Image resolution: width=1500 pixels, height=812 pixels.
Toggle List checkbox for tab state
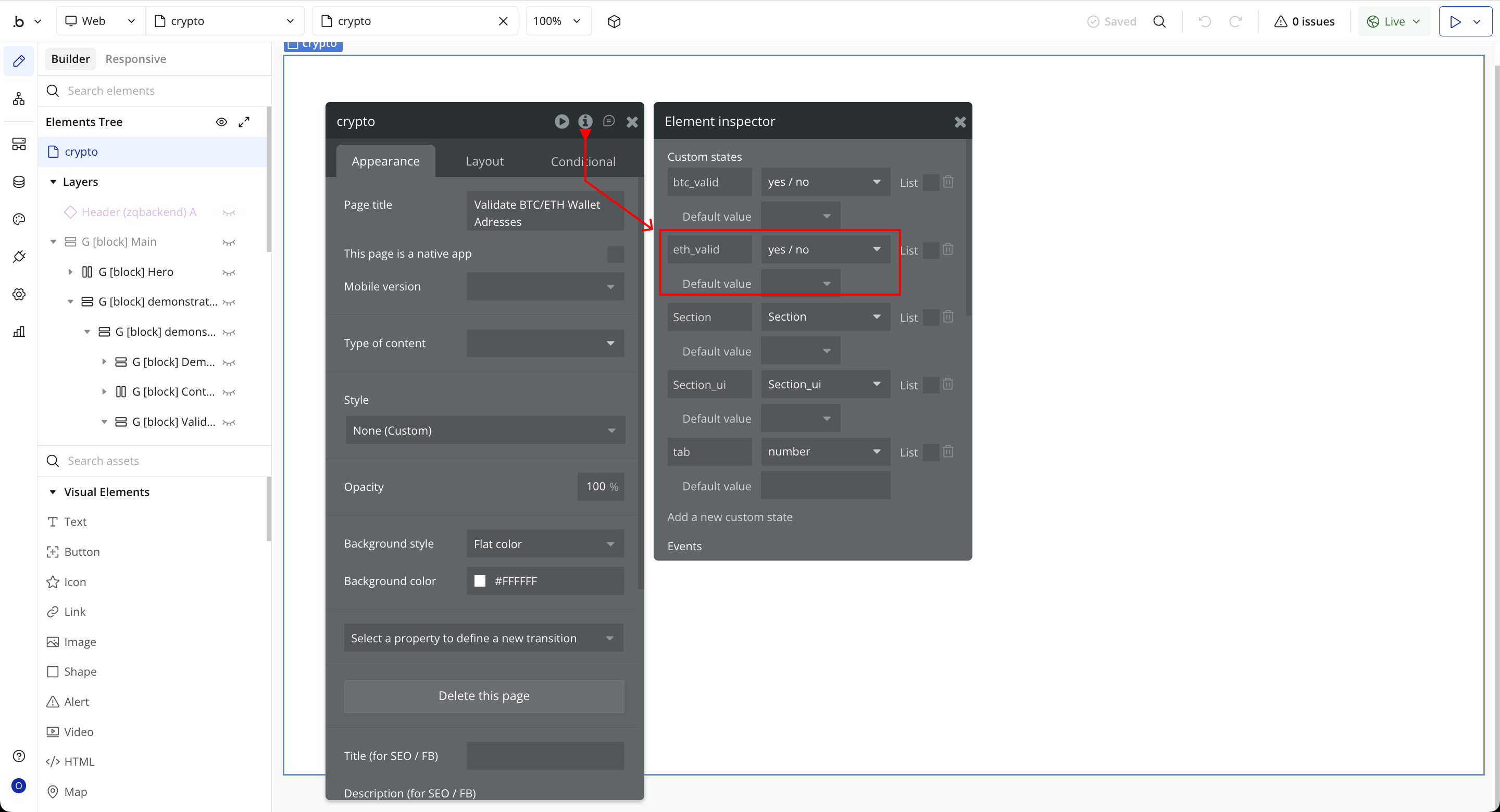[931, 452]
